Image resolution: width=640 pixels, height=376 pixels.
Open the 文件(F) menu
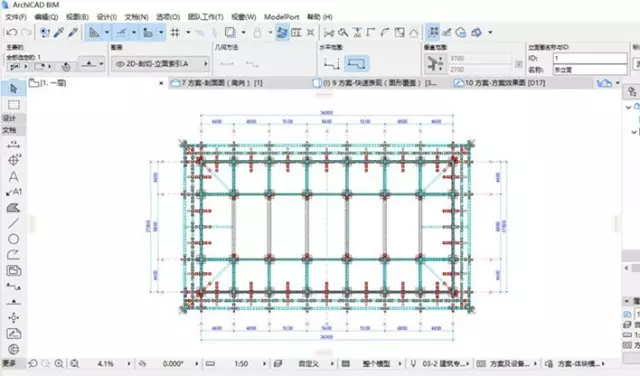click(x=16, y=17)
